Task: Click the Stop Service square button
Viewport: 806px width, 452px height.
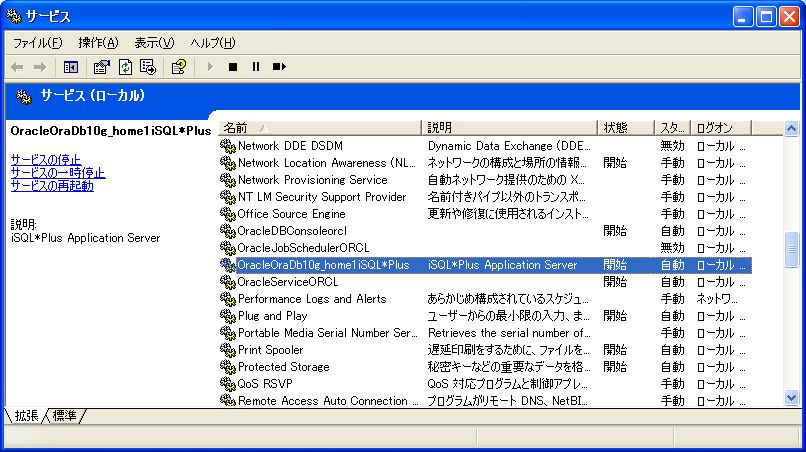Action: tap(233, 67)
